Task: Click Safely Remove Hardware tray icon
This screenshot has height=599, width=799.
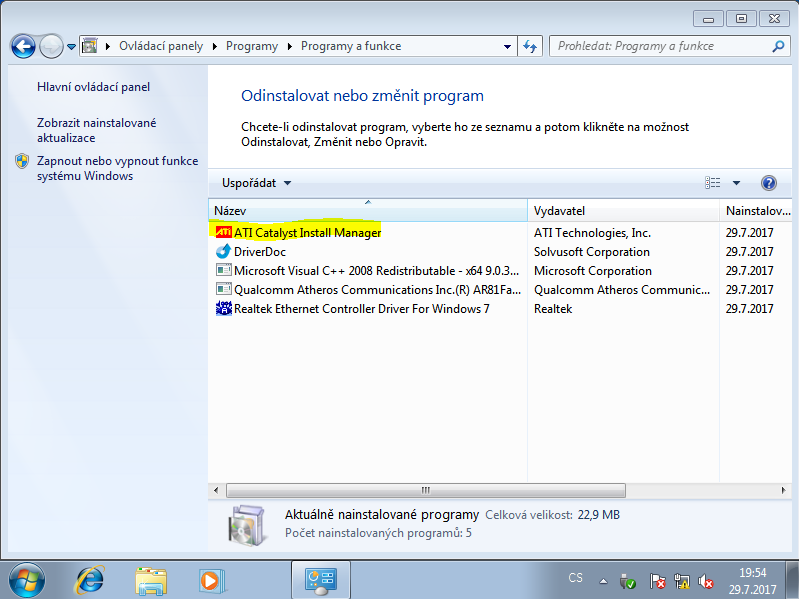Action: pos(628,581)
